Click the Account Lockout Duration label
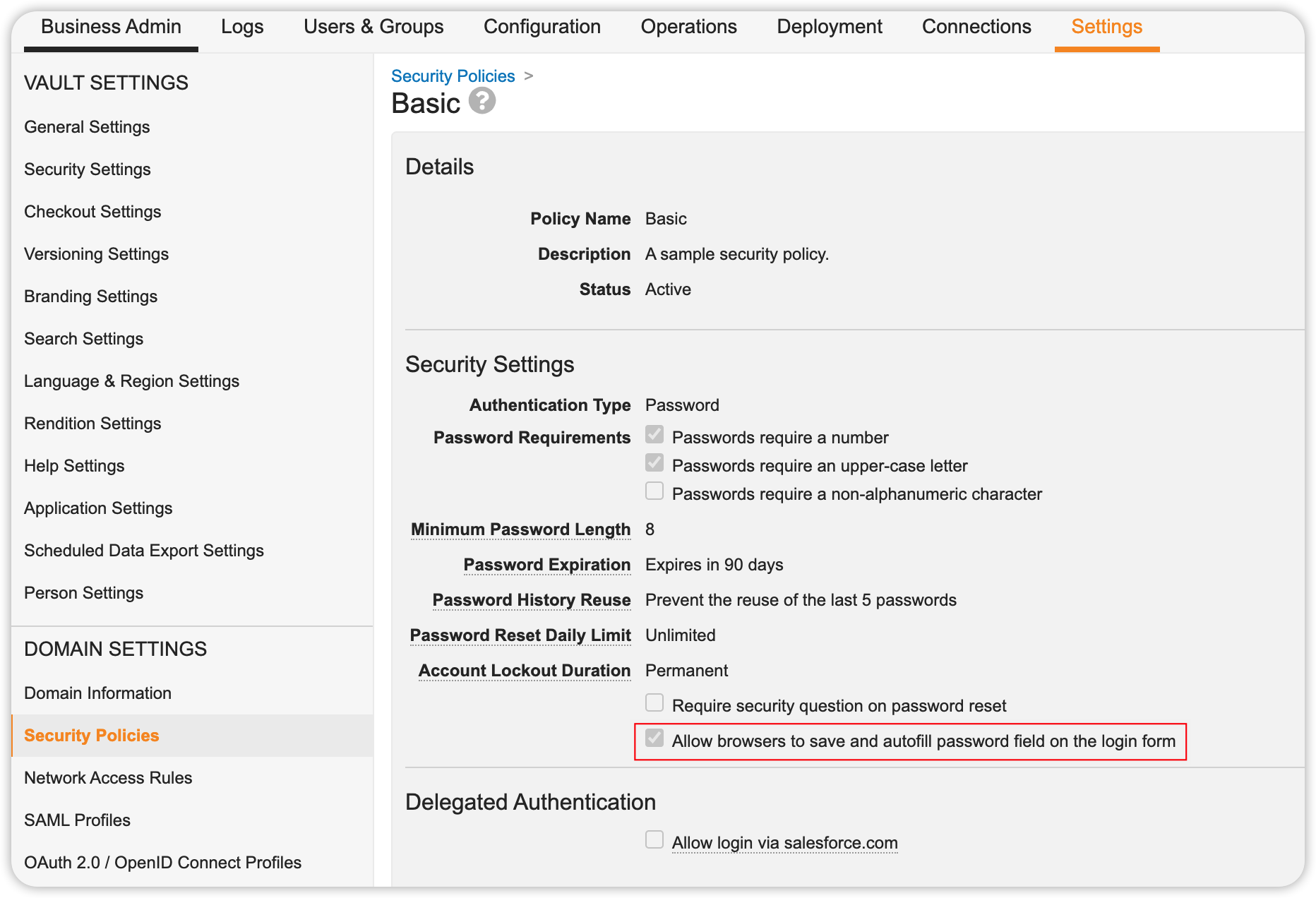 (524, 670)
